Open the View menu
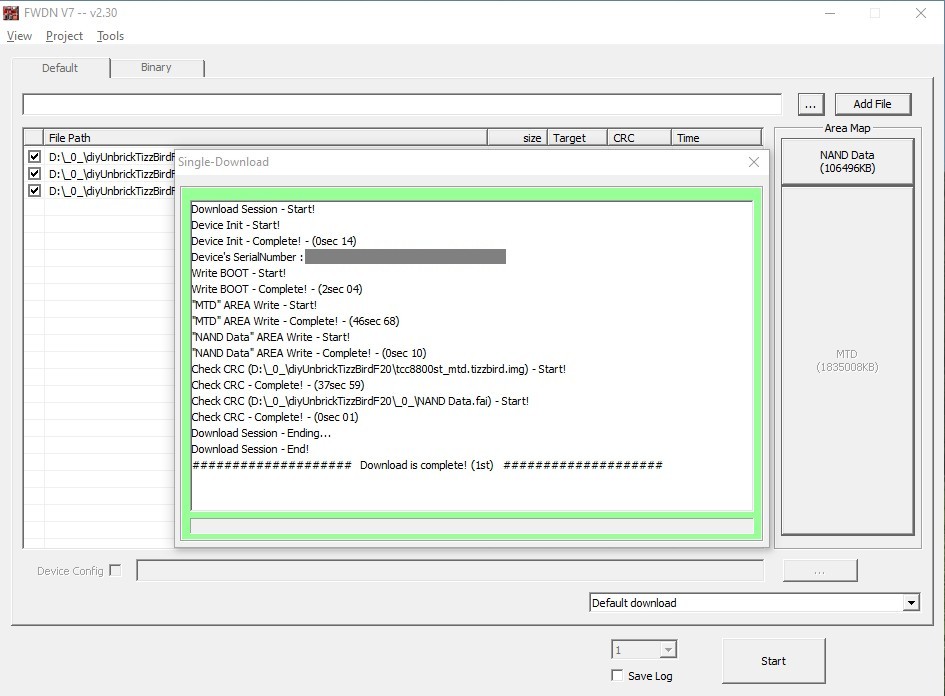This screenshot has height=696, width=945. click(x=19, y=36)
